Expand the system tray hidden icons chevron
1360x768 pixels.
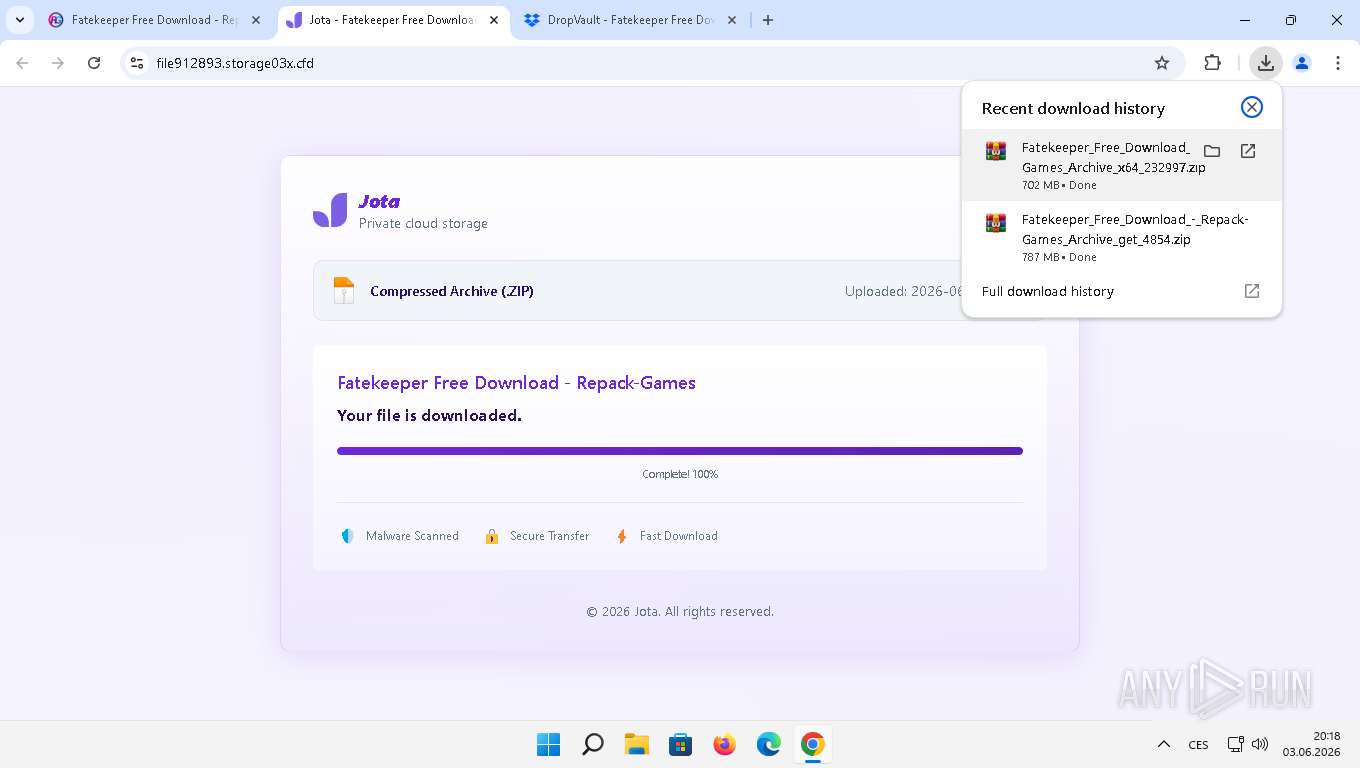pyautogui.click(x=1164, y=744)
